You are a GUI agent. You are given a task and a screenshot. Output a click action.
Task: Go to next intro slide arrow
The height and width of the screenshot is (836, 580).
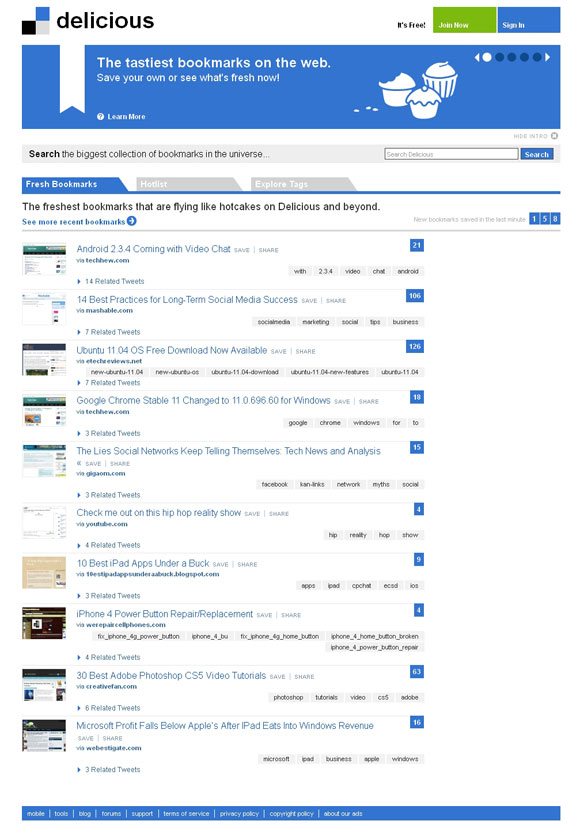click(547, 57)
